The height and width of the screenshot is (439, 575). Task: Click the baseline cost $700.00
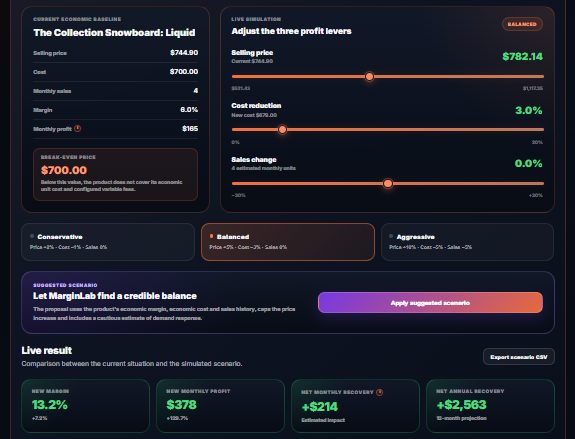coord(184,72)
